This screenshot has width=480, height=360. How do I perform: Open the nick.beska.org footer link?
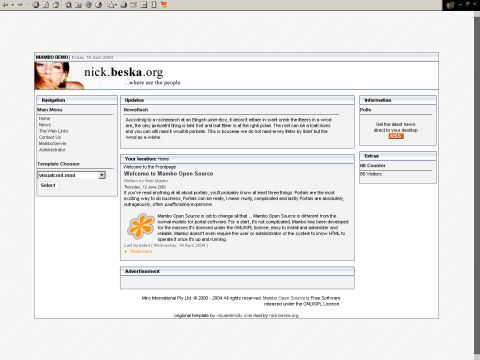(284, 315)
